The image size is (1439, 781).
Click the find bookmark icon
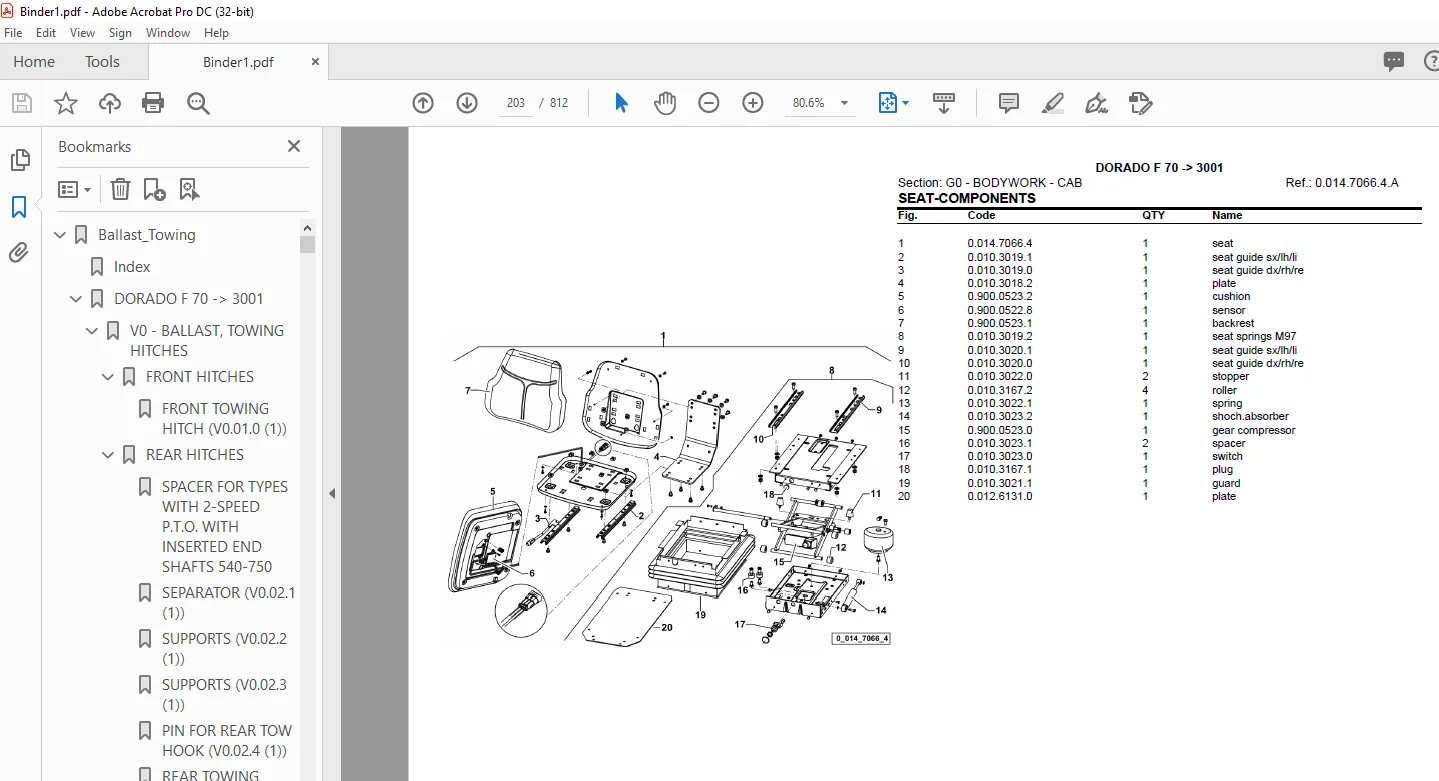[x=189, y=189]
